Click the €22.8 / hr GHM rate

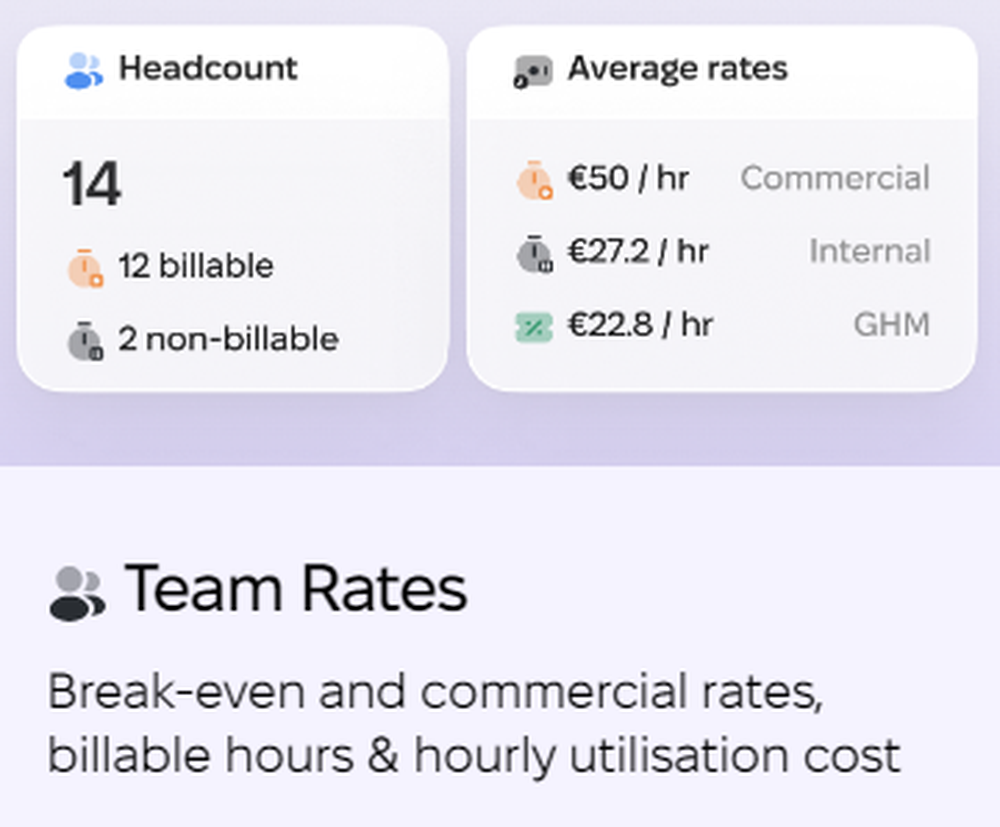pos(640,325)
